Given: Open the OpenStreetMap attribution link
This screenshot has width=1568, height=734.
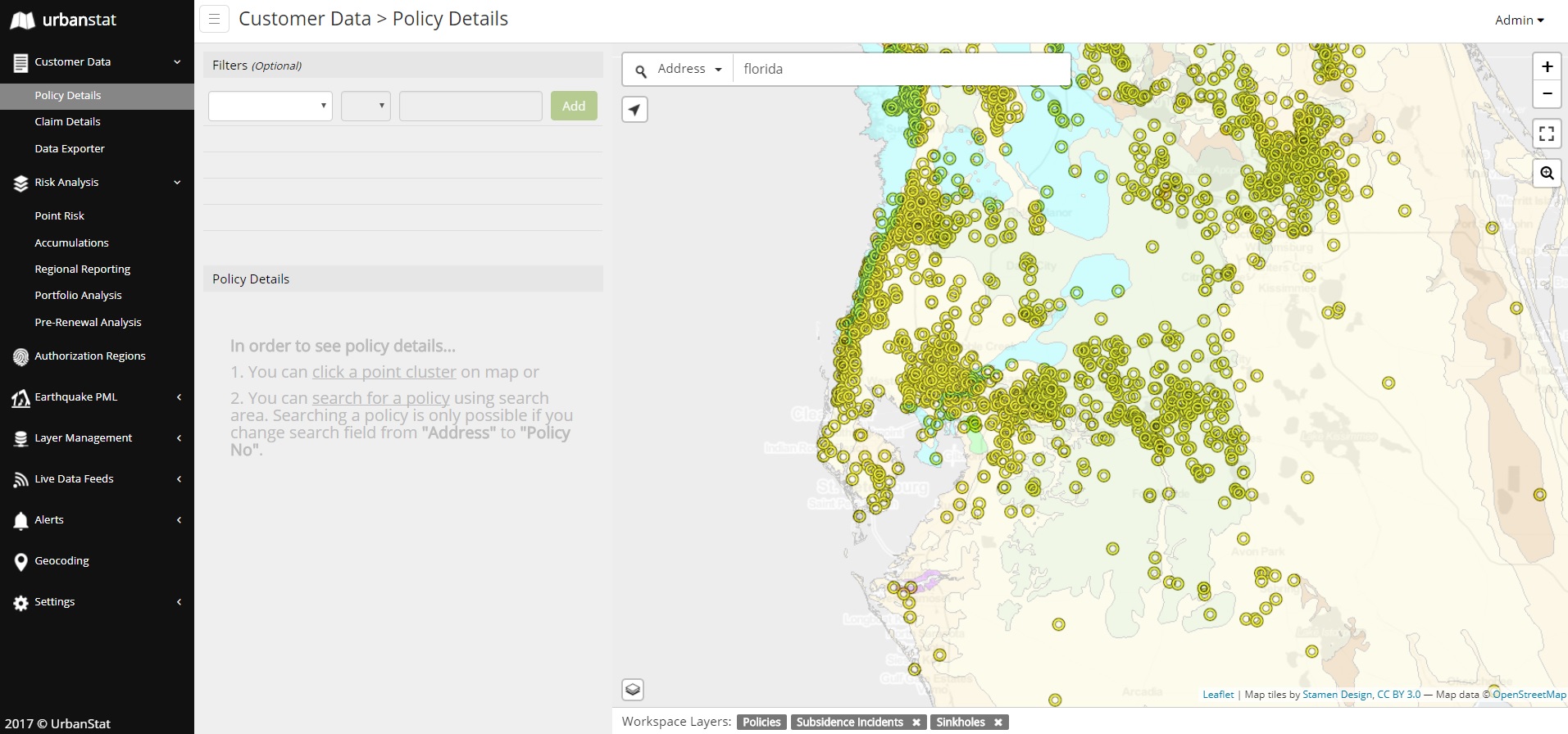Looking at the screenshot, I should (x=1529, y=695).
